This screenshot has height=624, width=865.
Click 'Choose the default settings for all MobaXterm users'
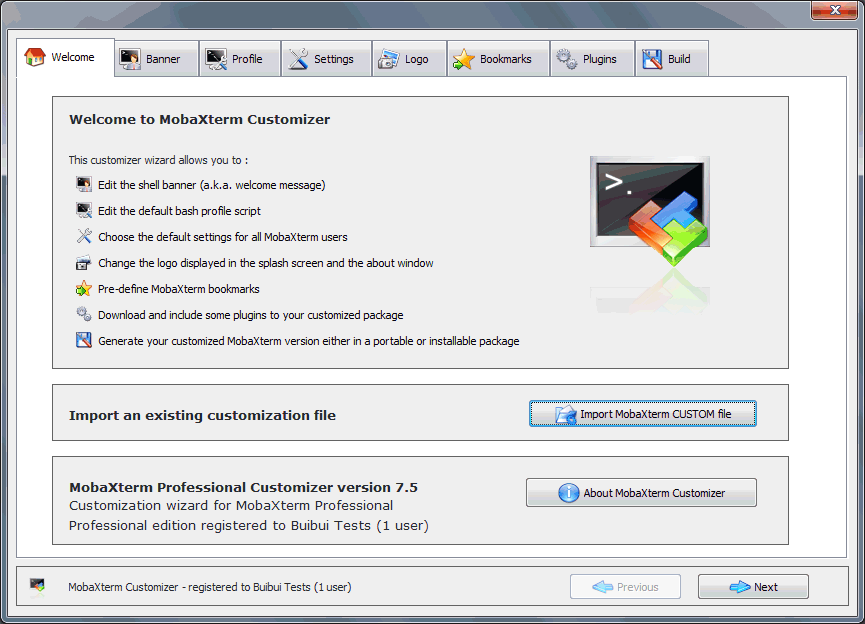point(223,237)
